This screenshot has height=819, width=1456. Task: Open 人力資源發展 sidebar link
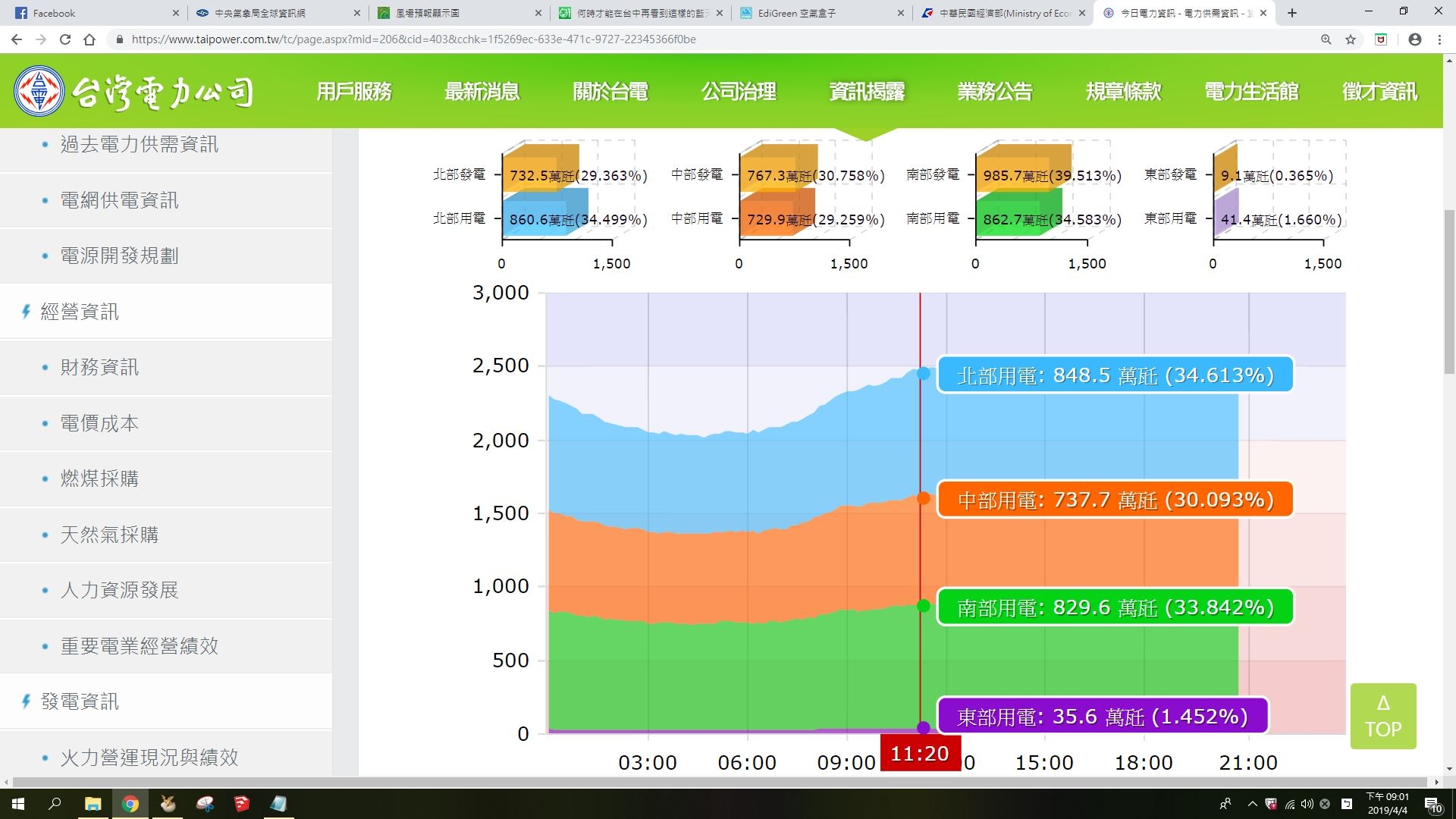(120, 590)
